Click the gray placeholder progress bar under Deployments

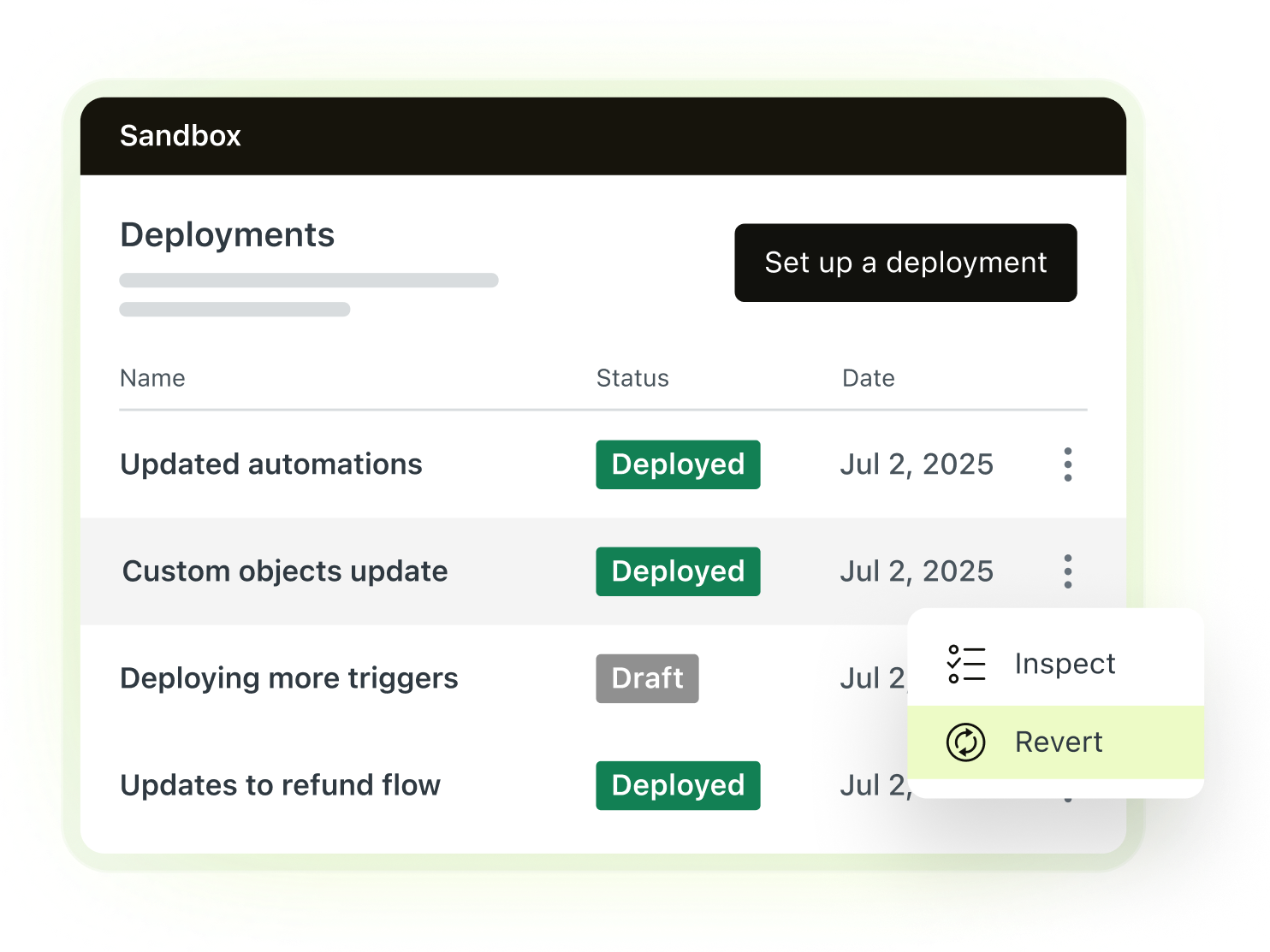pyautogui.click(x=308, y=280)
